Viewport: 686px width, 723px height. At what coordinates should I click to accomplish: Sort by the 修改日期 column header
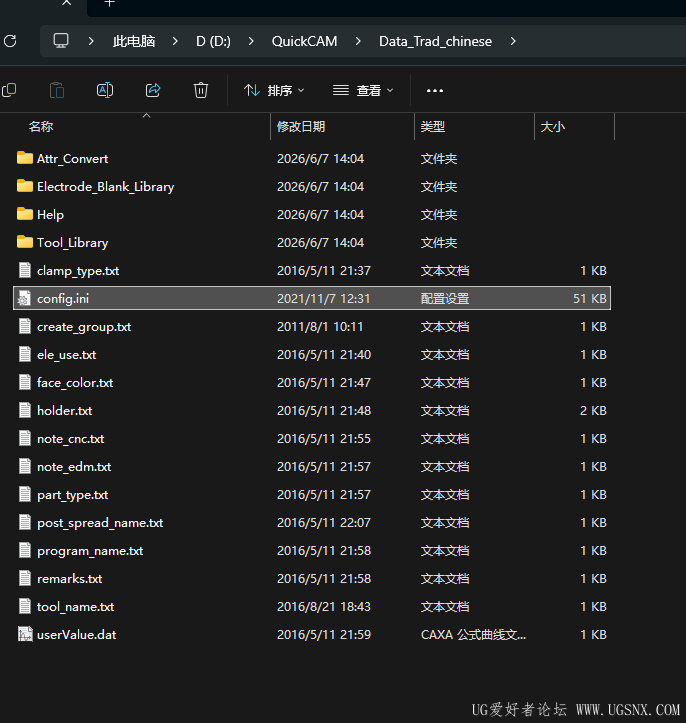point(301,127)
